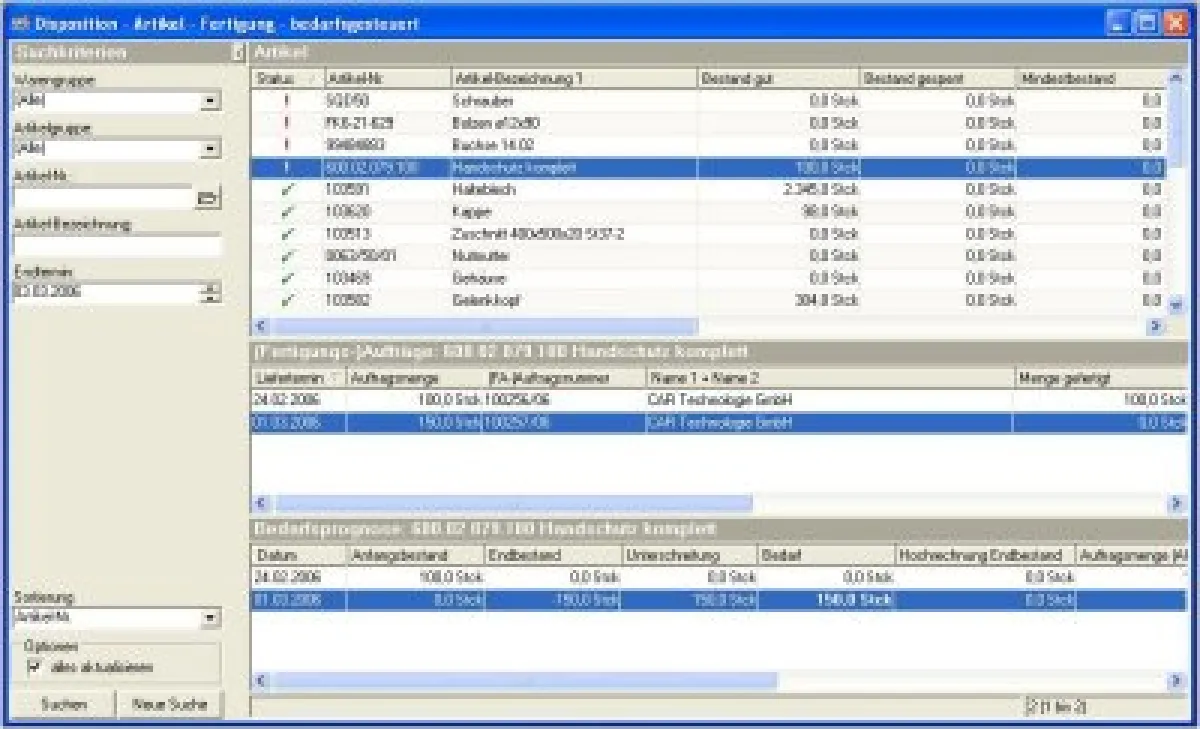The height and width of the screenshot is (729, 1200).
Task: Open the Warengruppe dropdown
Action: [212, 100]
